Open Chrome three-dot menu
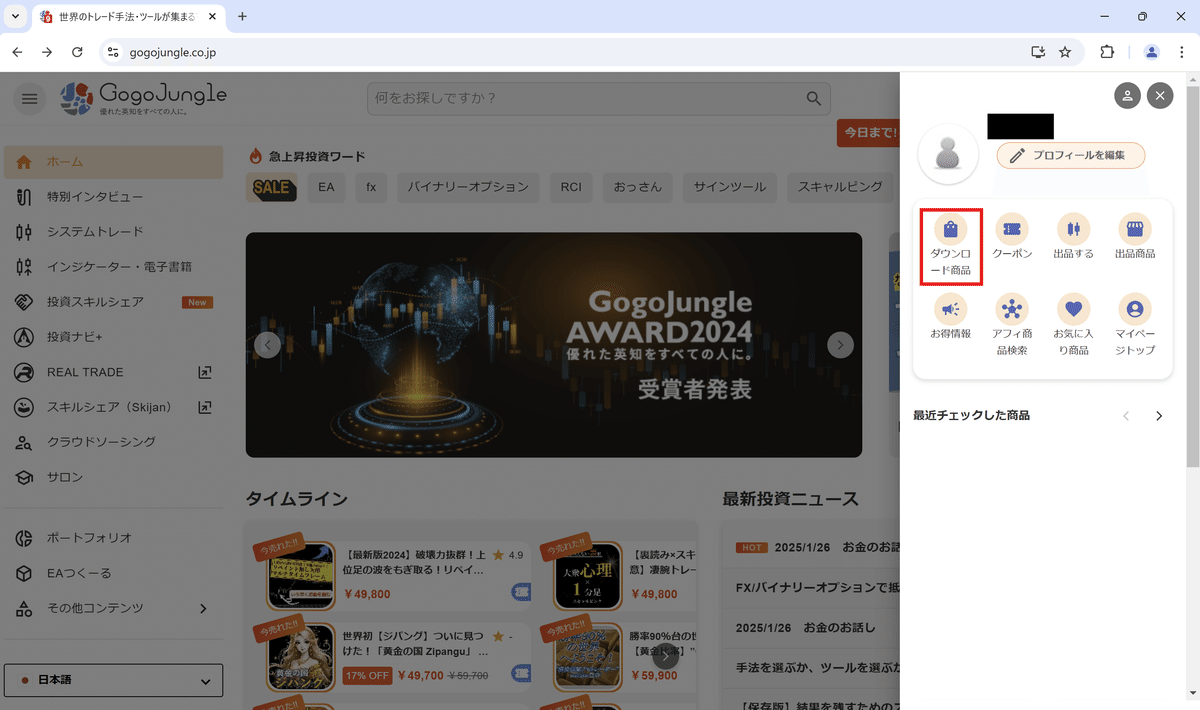Screen dimensions: 1200x710 tap(1182, 52)
